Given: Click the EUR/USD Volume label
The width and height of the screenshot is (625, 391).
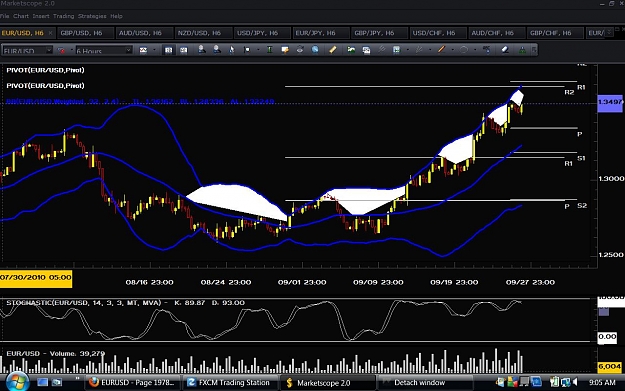Looking at the screenshot, I should [56, 353].
